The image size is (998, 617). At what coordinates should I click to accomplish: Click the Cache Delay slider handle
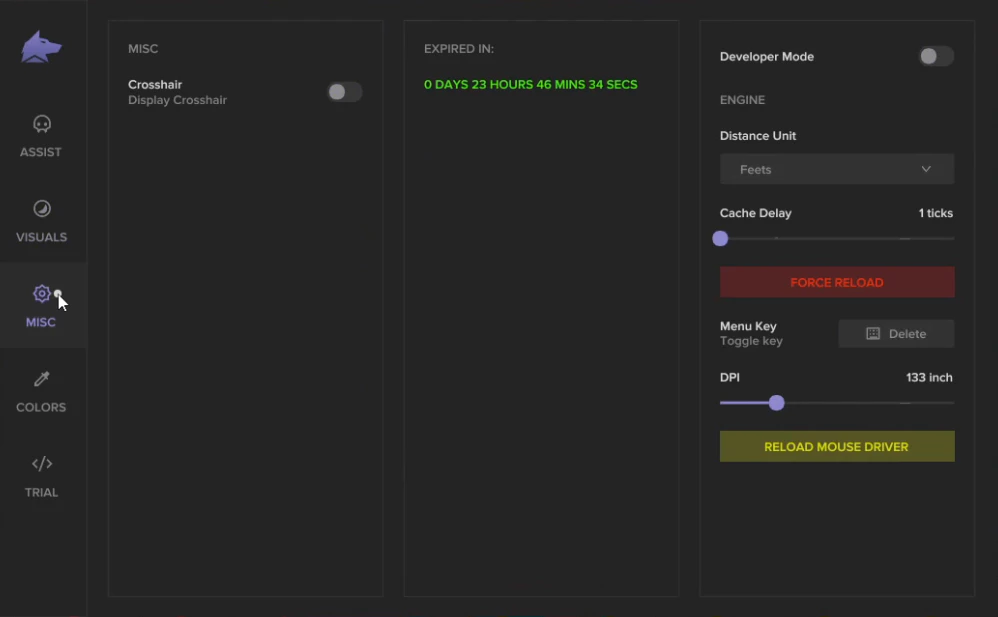click(x=720, y=238)
